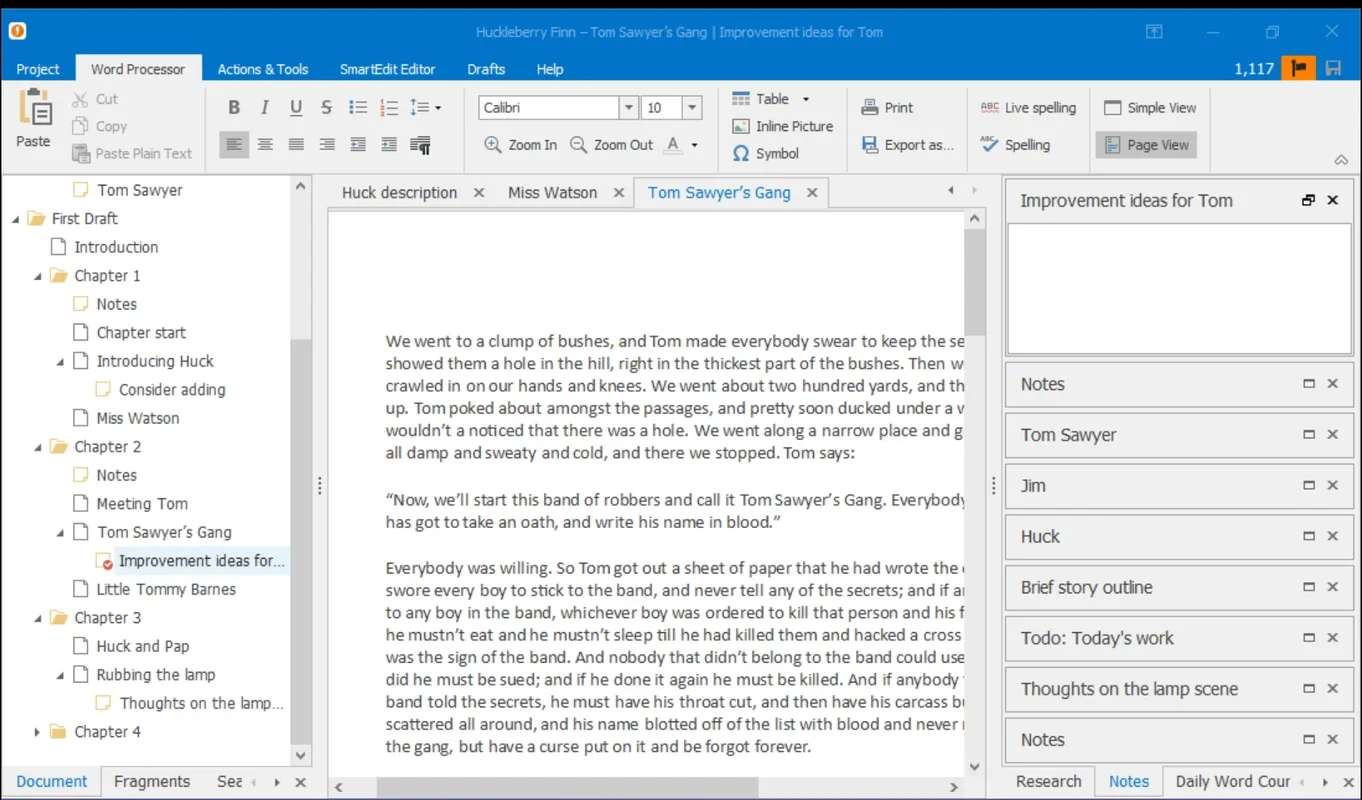
Task: Toggle Strikethrough formatting
Action: coord(326,108)
